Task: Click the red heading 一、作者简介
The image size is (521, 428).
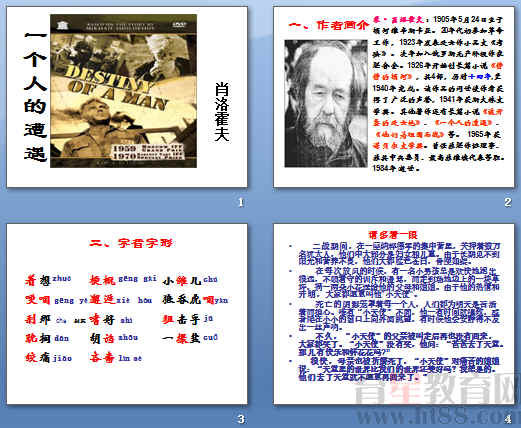Action: click(x=329, y=25)
